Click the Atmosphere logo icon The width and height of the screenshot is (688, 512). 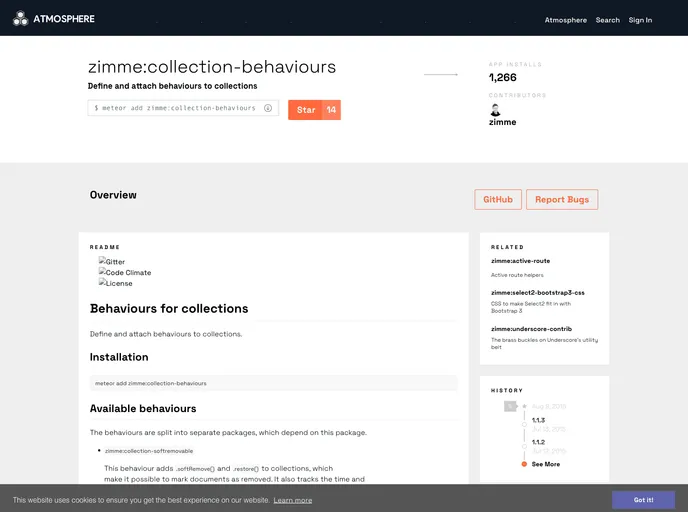20,18
